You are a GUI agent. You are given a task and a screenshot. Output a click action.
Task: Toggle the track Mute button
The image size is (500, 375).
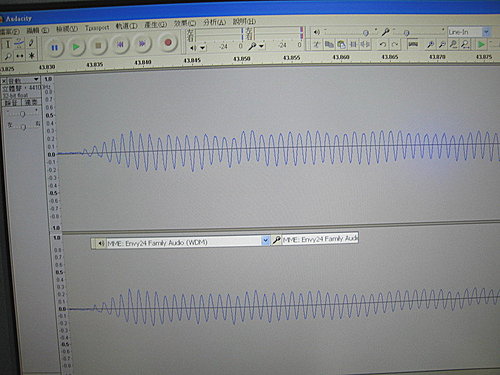tap(11, 103)
